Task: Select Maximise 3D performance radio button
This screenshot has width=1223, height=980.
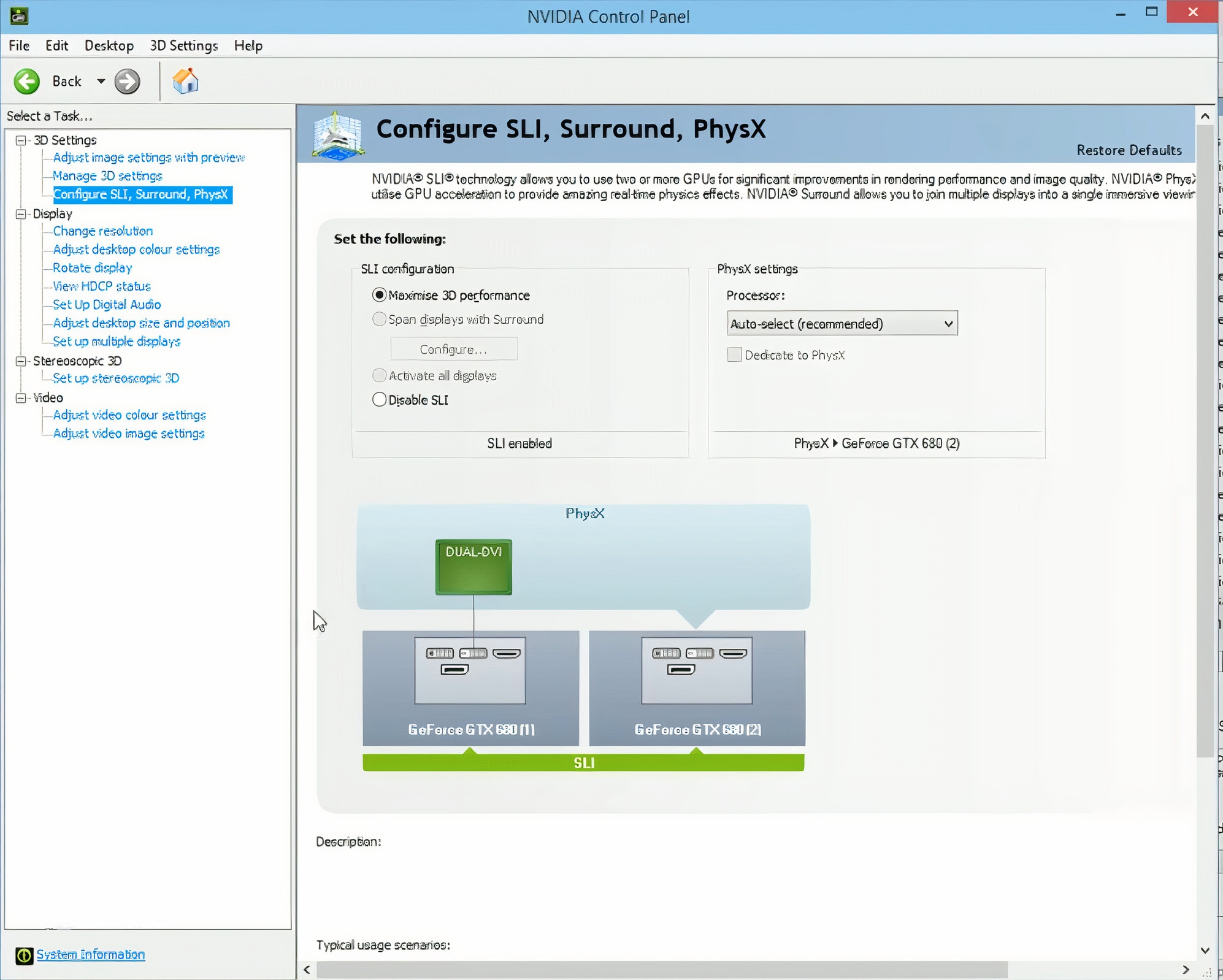Action: pos(379,295)
